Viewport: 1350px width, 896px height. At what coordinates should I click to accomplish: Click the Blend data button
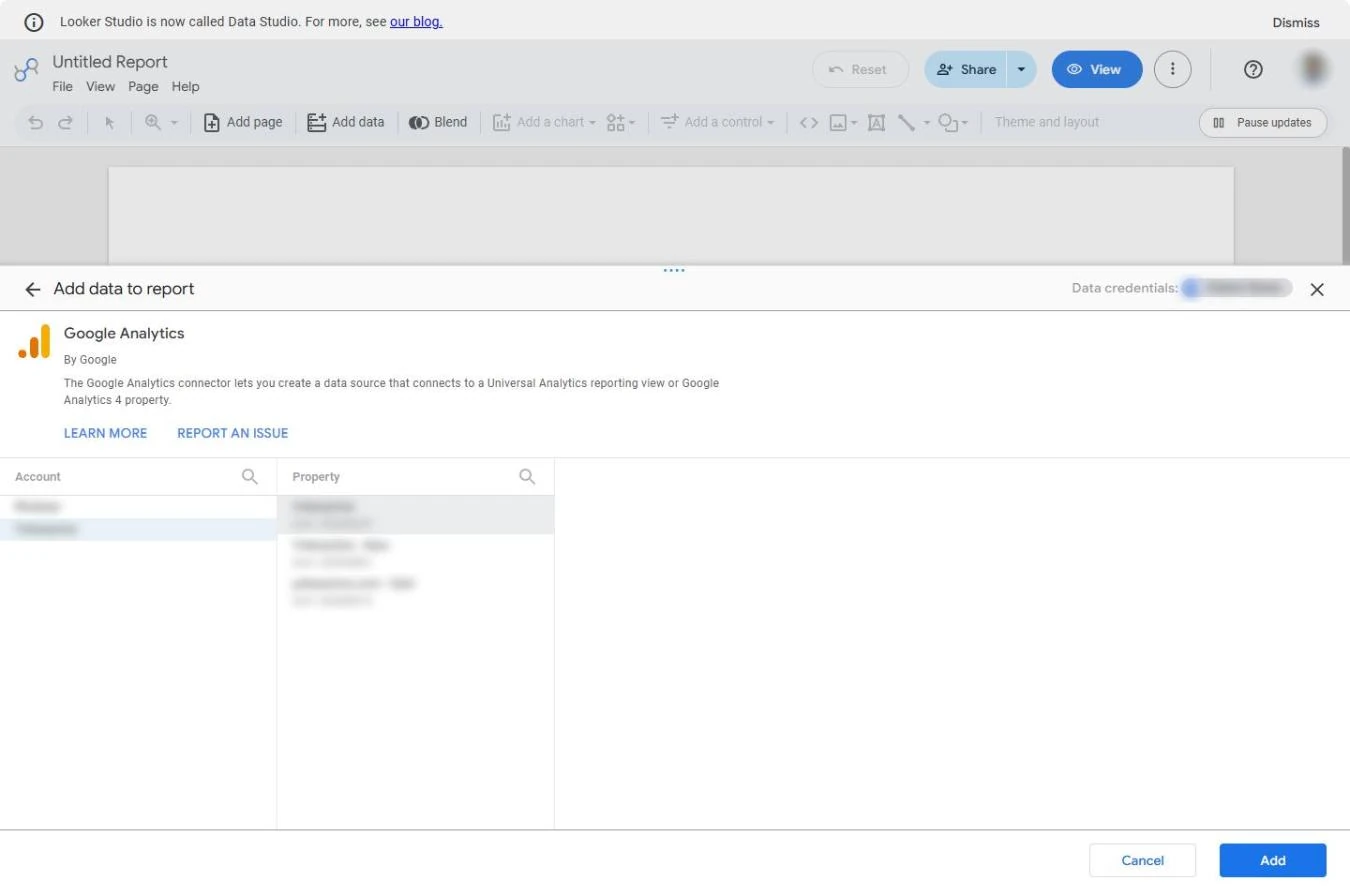(x=438, y=122)
